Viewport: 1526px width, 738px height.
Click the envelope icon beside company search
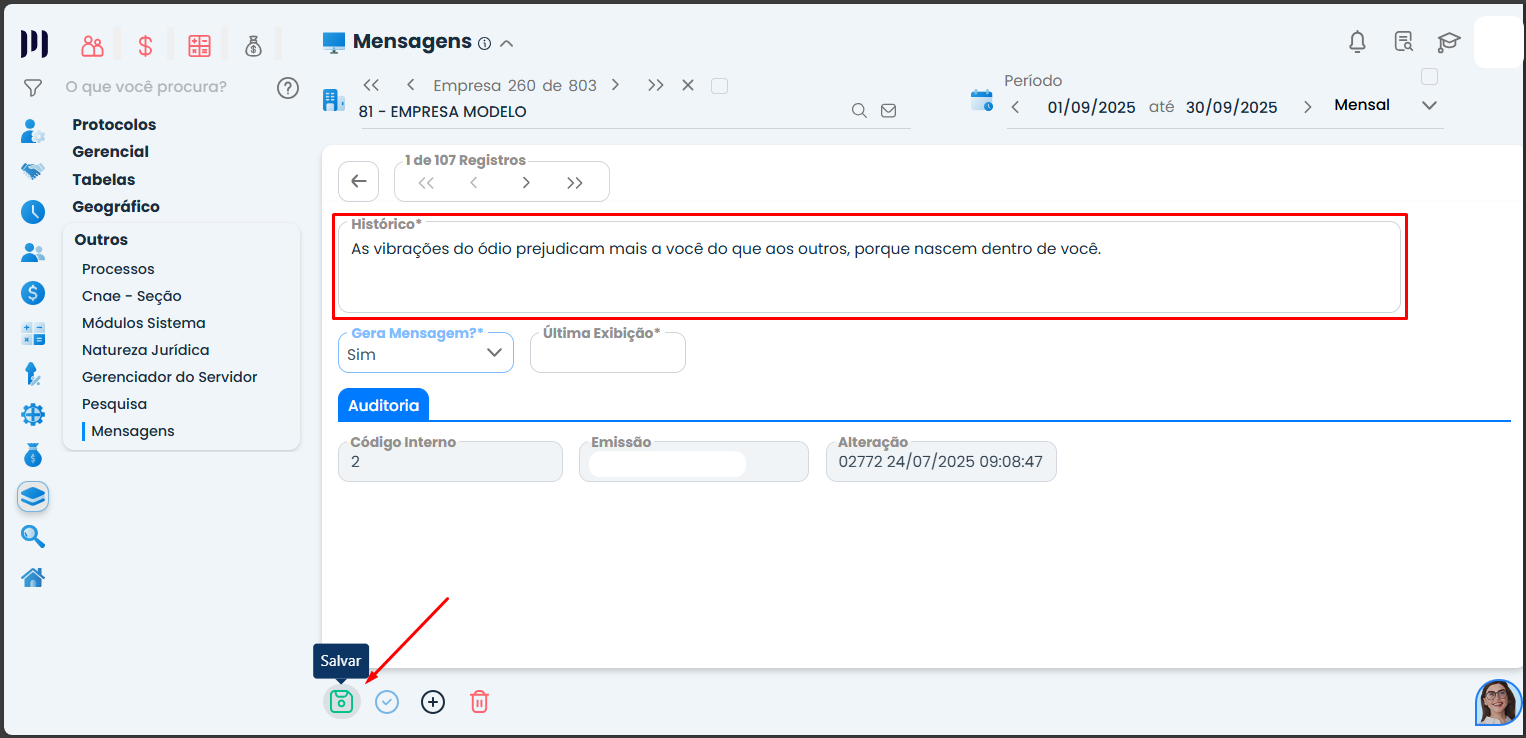[x=888, y=111]
